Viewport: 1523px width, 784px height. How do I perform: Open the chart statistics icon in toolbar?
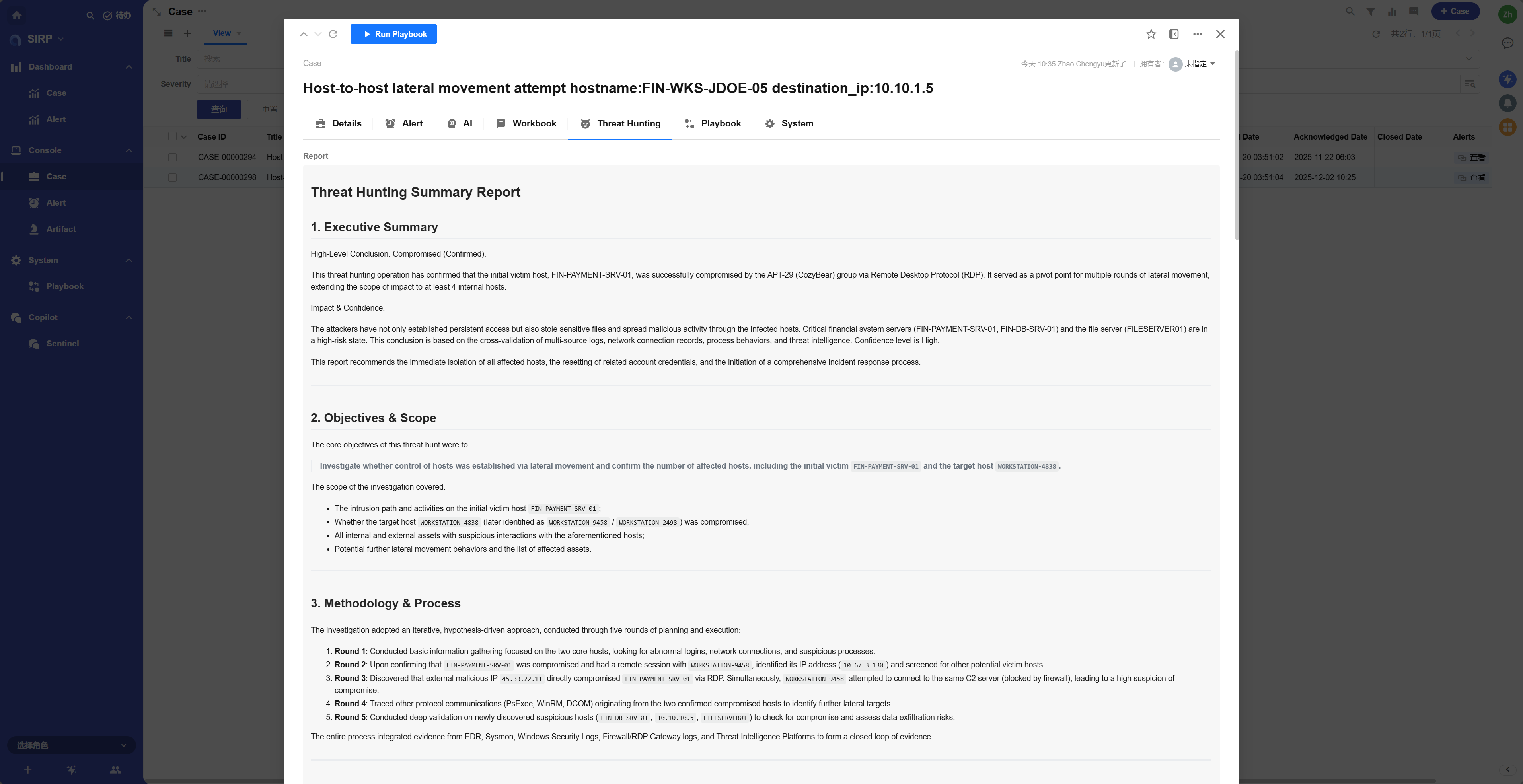pos(1393,11)
